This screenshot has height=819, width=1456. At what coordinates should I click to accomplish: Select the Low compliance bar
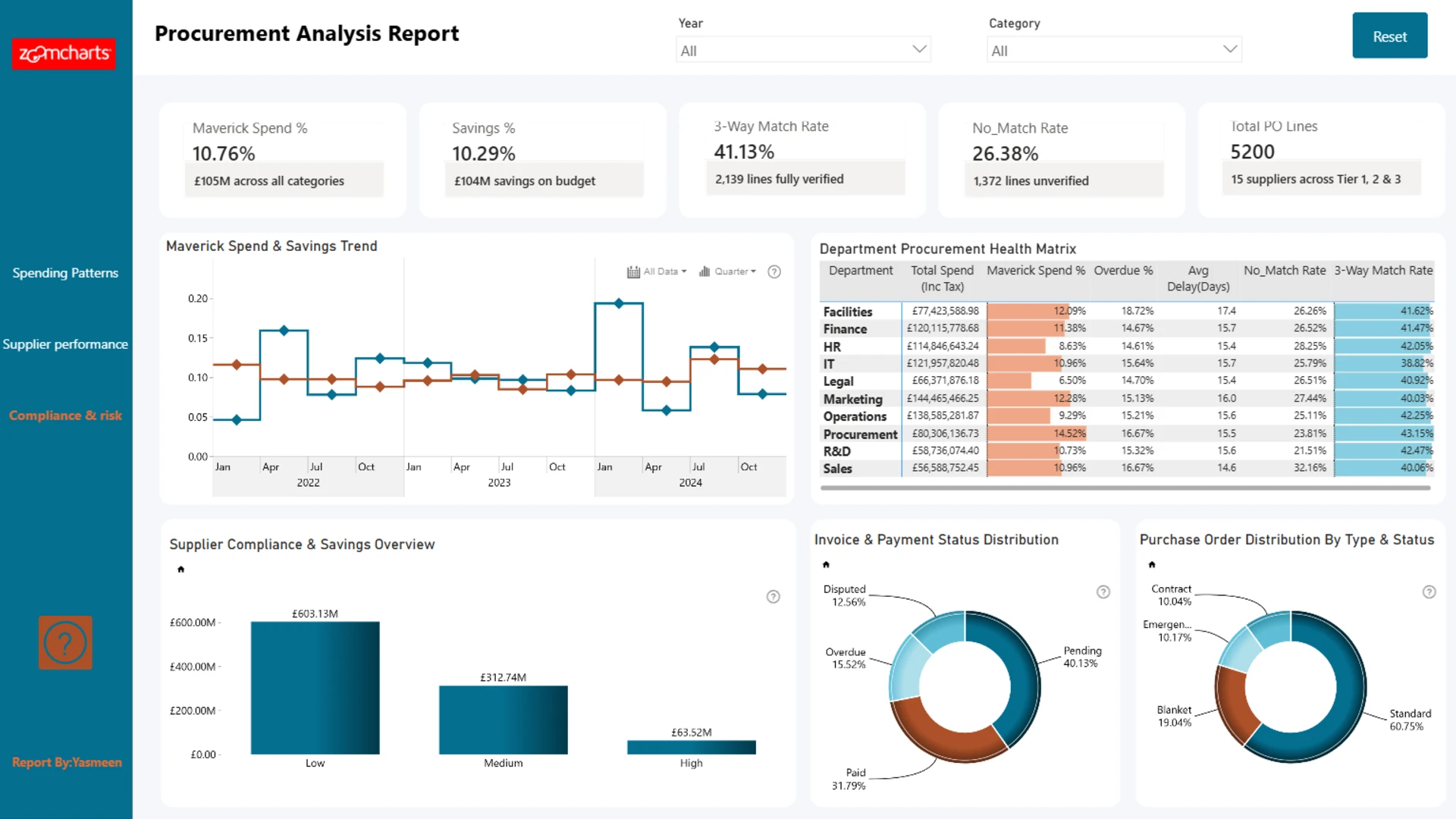click(x=315, y=688)
